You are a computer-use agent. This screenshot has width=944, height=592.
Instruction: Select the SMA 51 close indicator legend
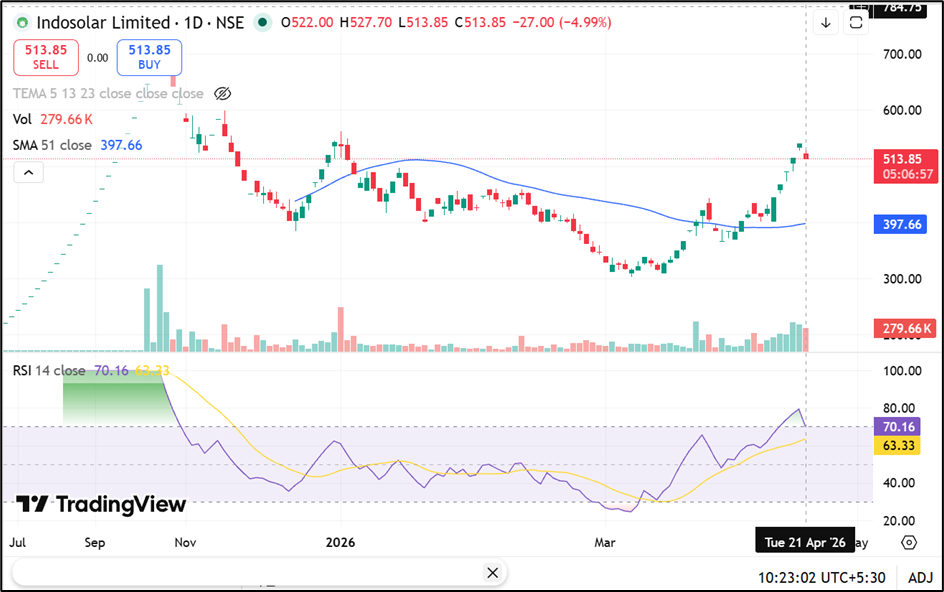click(52, 145)
